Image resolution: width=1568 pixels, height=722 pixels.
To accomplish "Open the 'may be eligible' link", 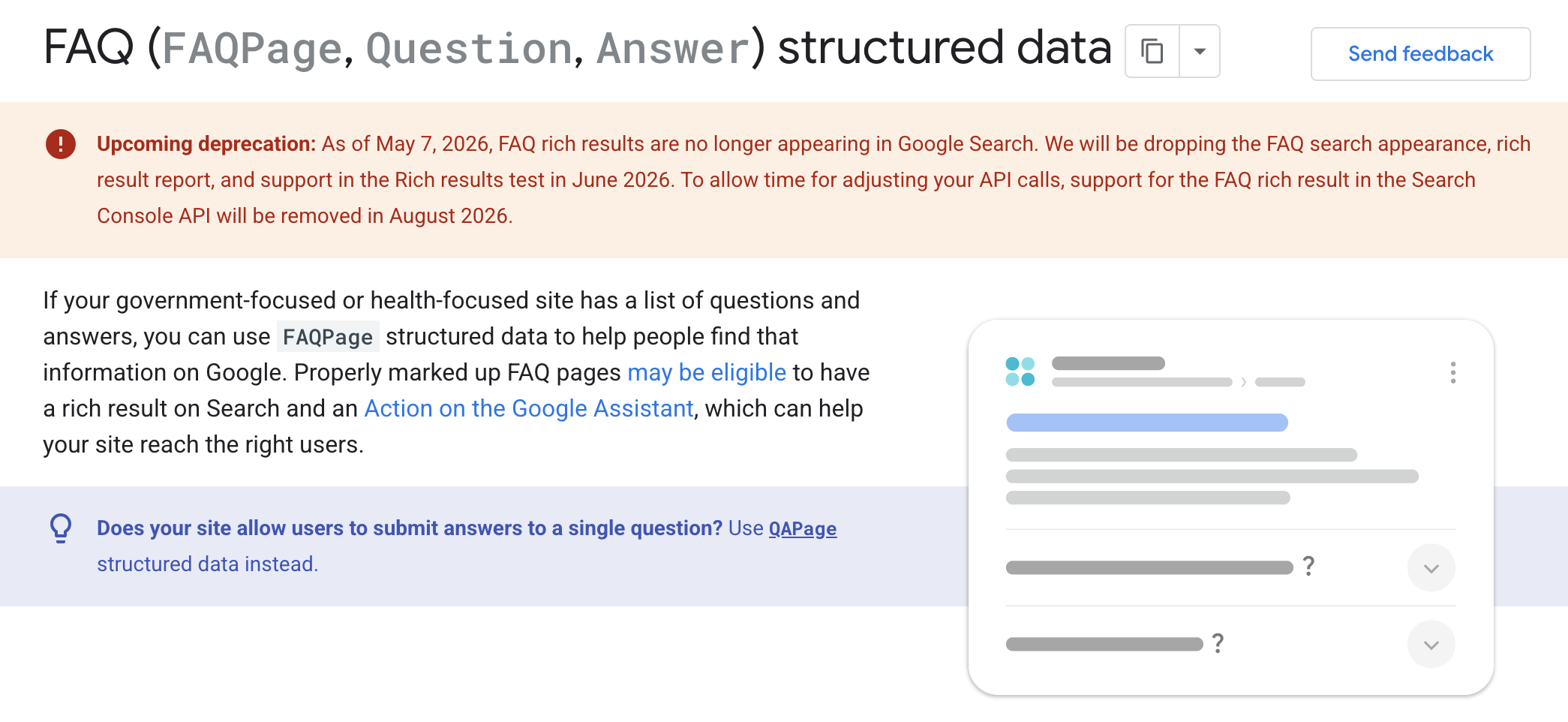I will click(x=707, y=372).
